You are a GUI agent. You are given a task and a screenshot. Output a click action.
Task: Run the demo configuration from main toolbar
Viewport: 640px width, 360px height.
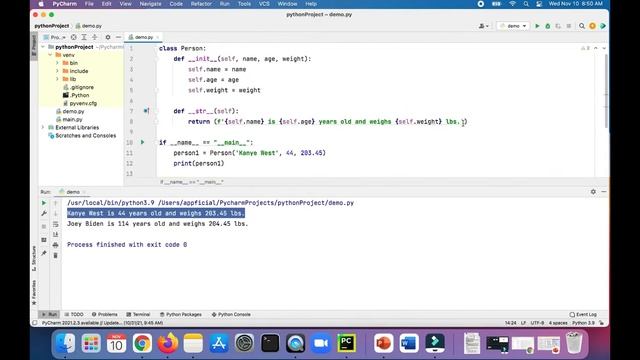click(537, 26)
